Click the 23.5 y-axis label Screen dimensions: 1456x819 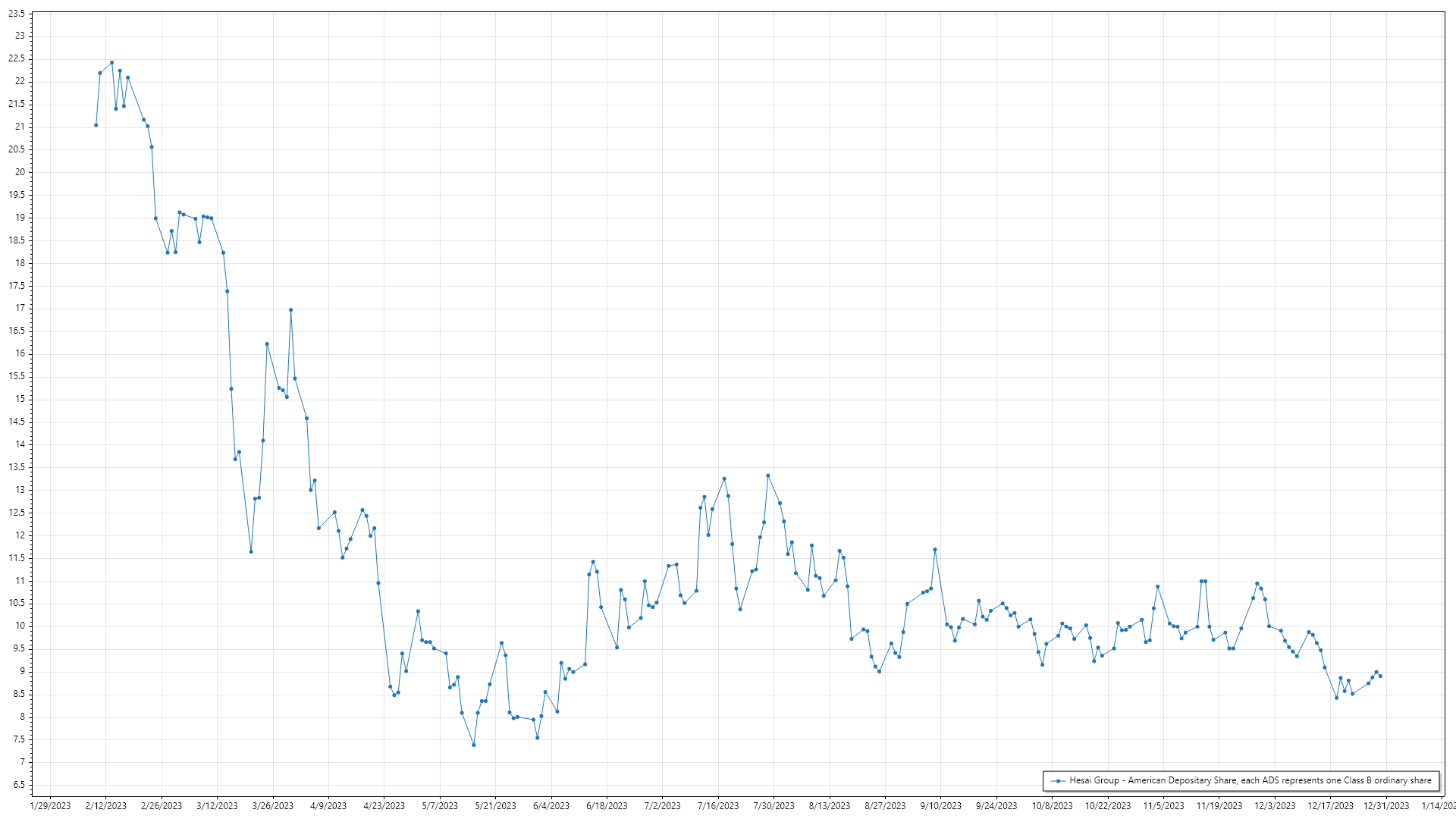pos(17,14)
